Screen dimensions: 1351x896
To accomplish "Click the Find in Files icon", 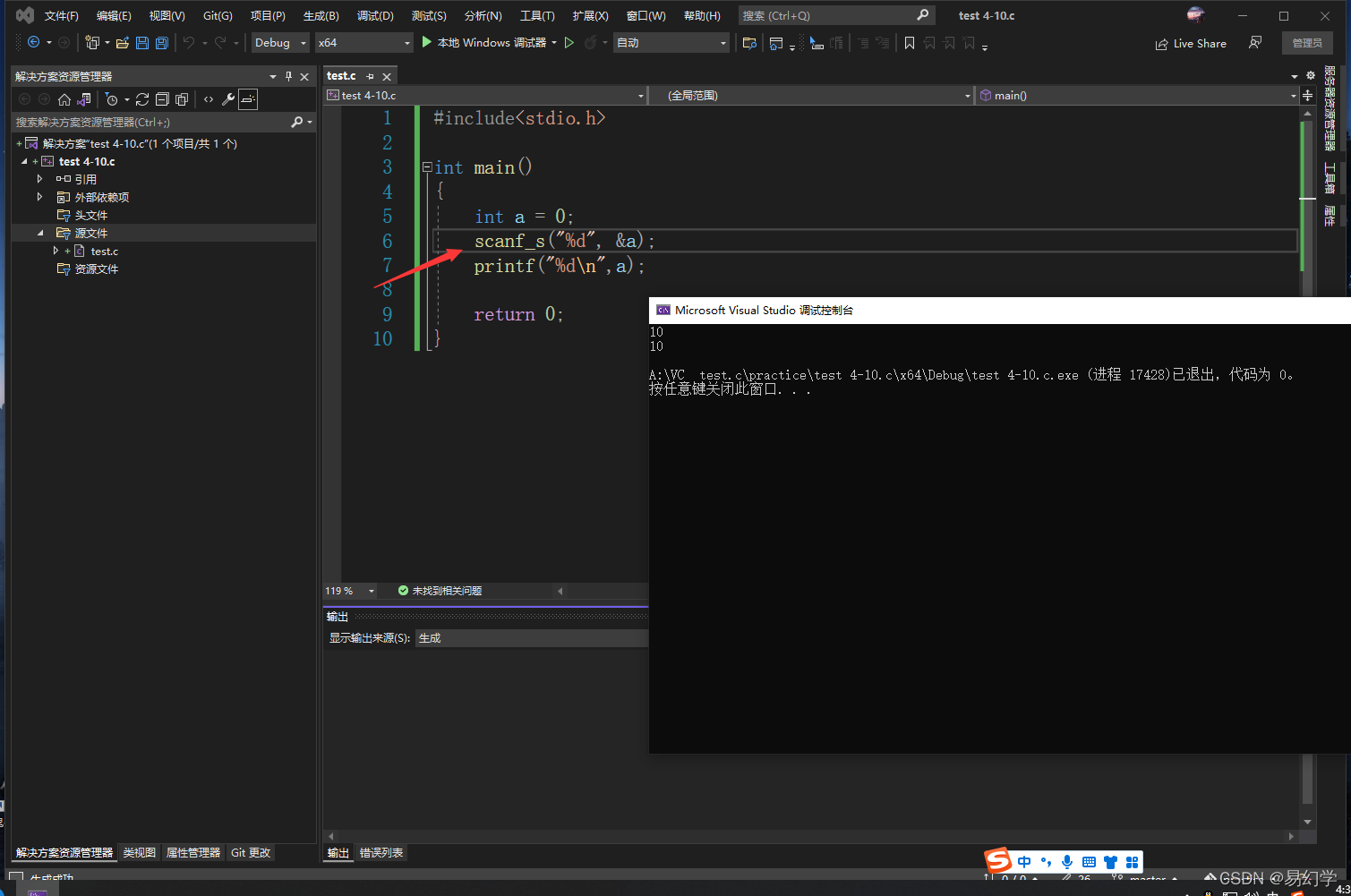I will pos(750,43).
